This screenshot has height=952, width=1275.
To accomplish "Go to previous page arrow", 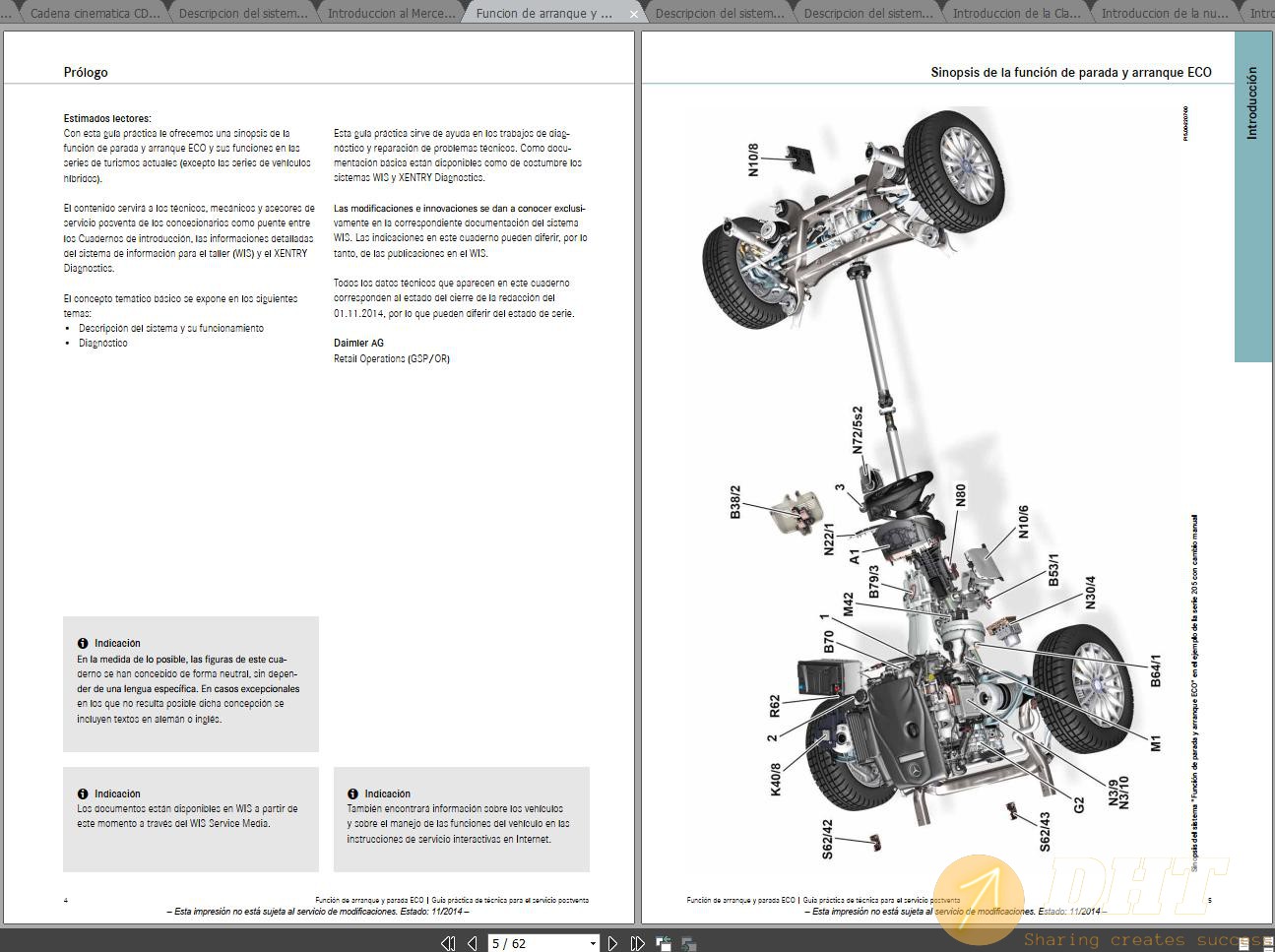I will click(474, 943).
